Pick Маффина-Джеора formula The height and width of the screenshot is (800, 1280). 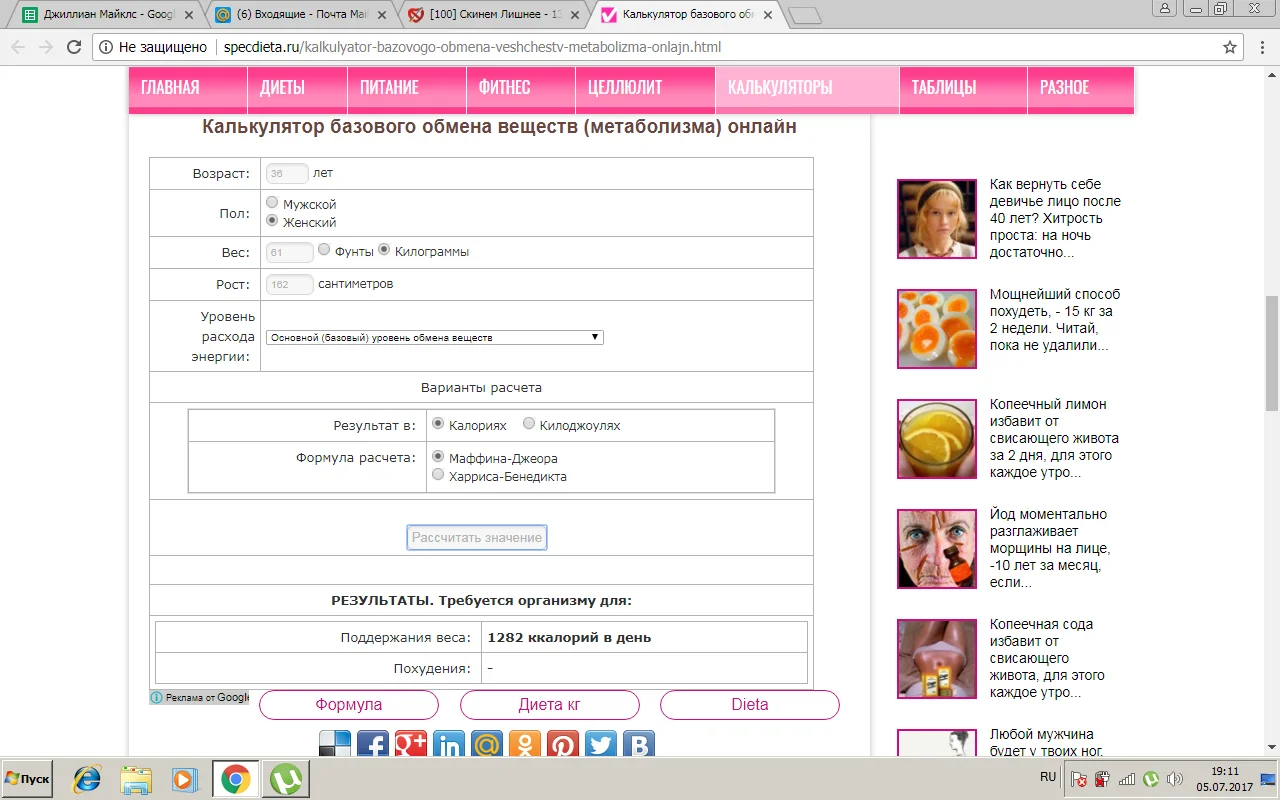[x=438, y=457]
